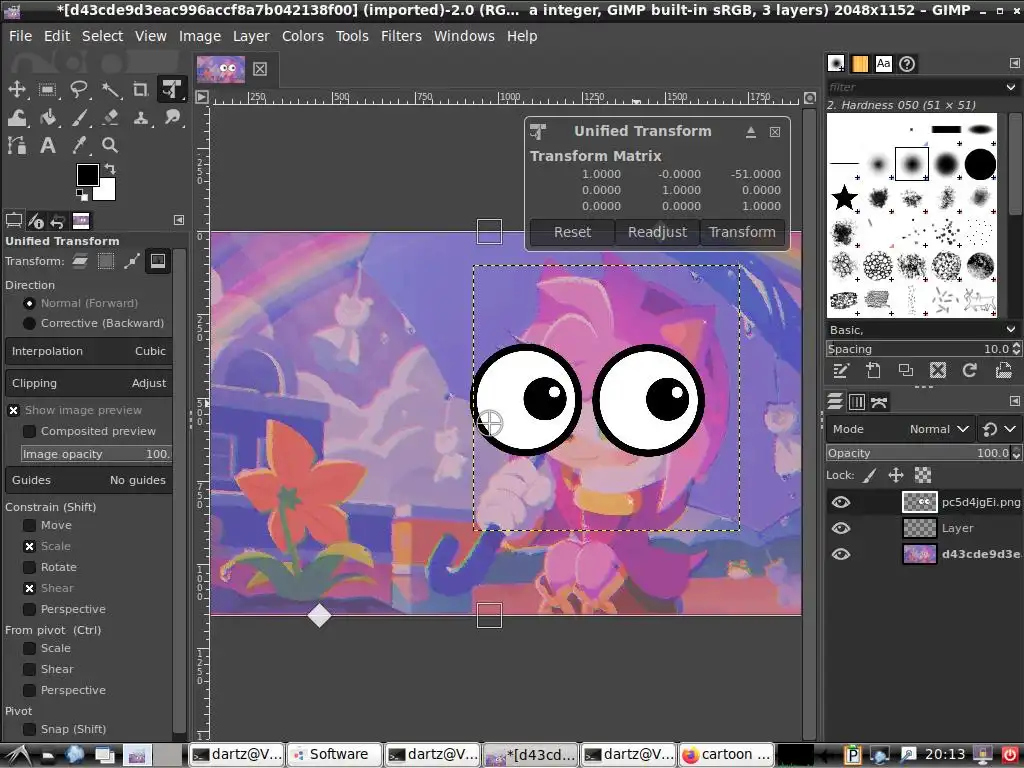Open the File menu
This screenshot has height=768, width=1024.
tap(20, 36)
